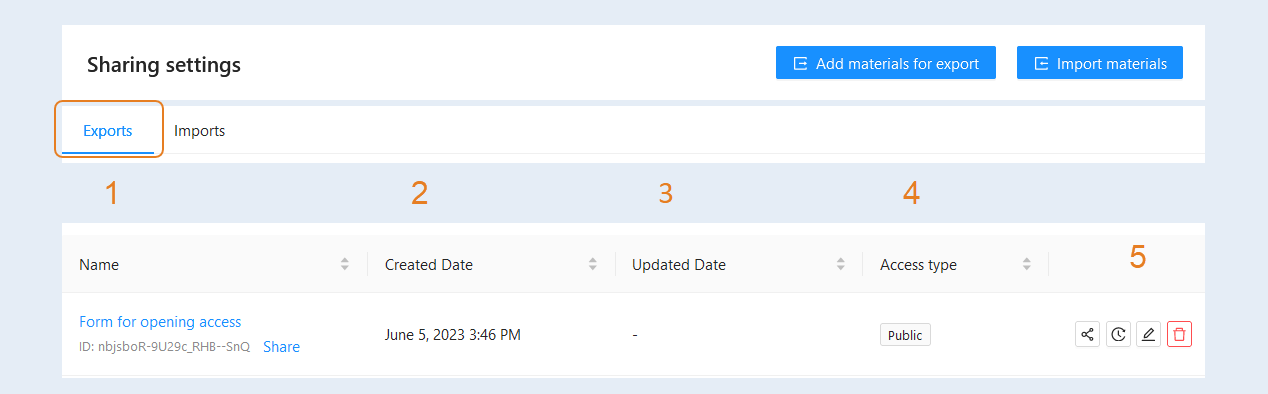Click the Name column header label
The height and width of the screenshot is (394, 1268).
click(99, 265)
